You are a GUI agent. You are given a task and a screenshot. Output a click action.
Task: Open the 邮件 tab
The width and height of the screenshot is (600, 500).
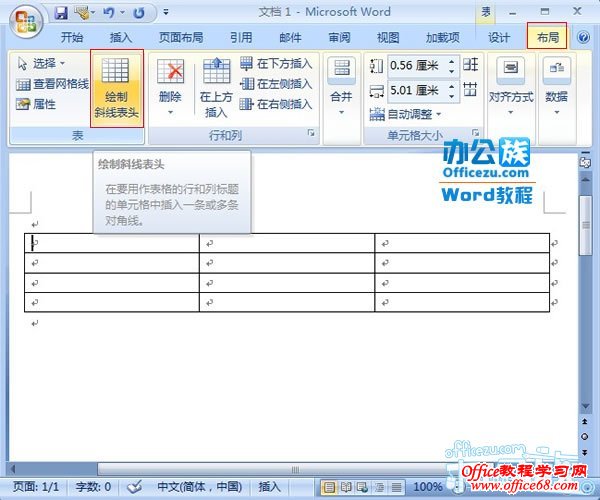(x=290, y=37)
